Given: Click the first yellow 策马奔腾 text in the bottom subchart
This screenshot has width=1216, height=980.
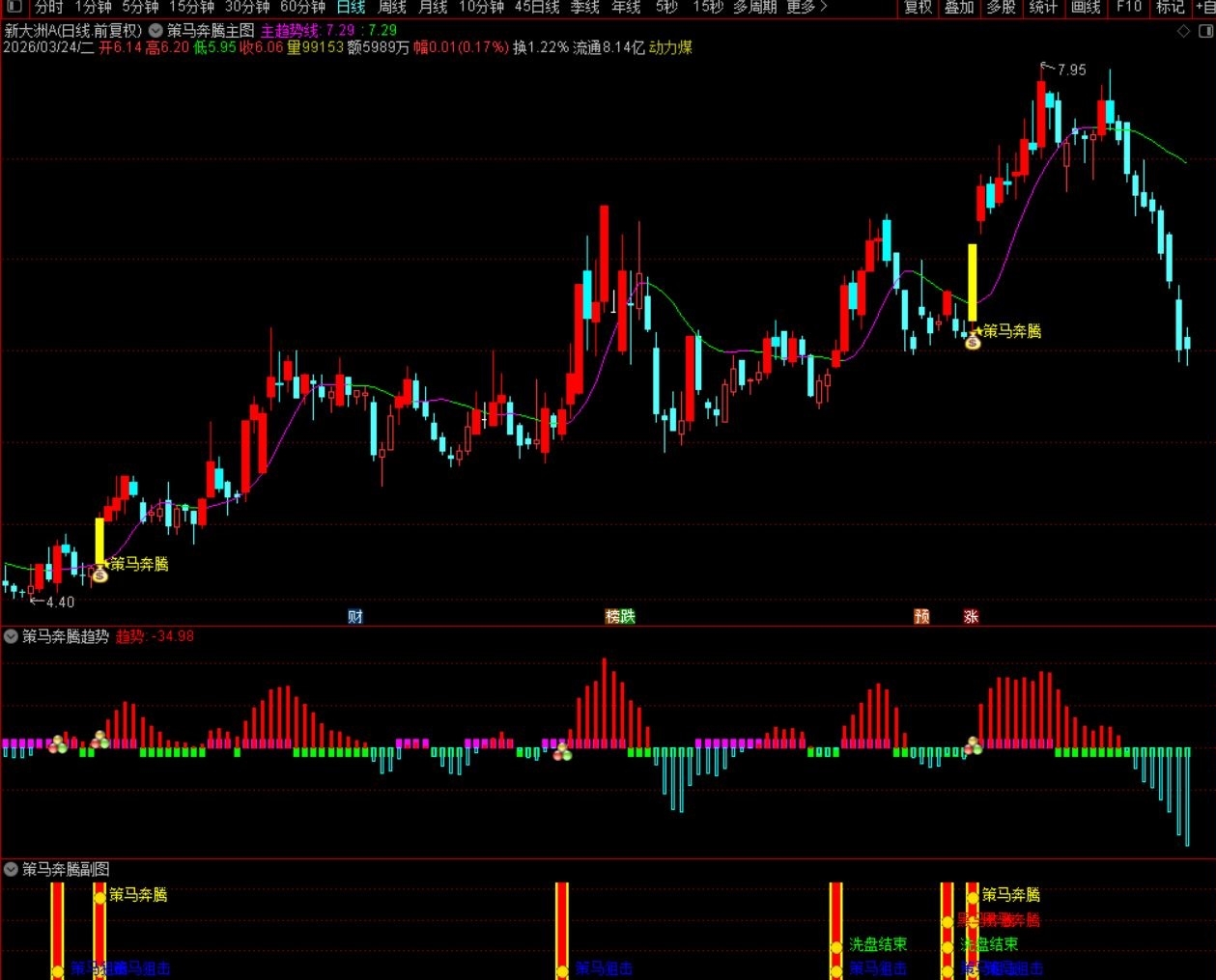Looking at the screenshot, I should tap(138, 895).
